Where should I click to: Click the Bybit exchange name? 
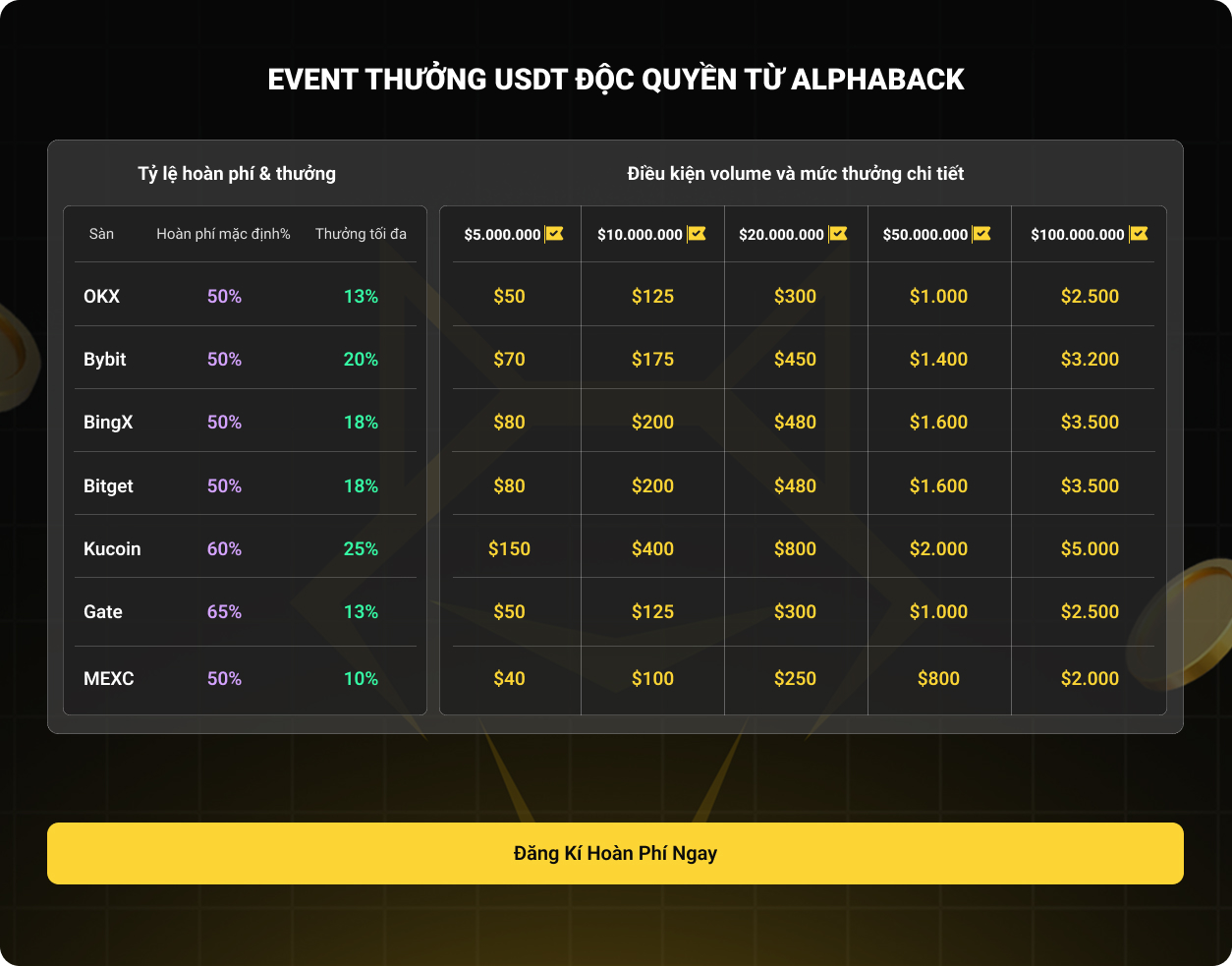(105, 359)
